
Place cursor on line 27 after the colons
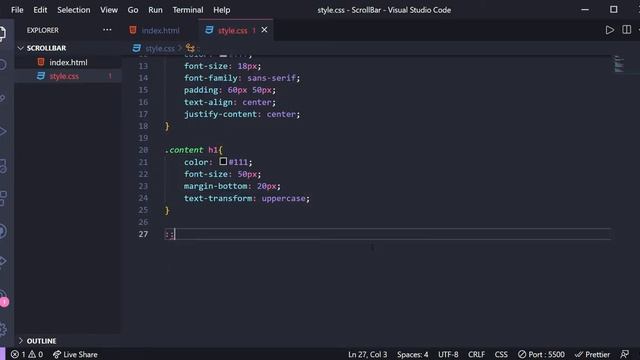click(175, 234)
